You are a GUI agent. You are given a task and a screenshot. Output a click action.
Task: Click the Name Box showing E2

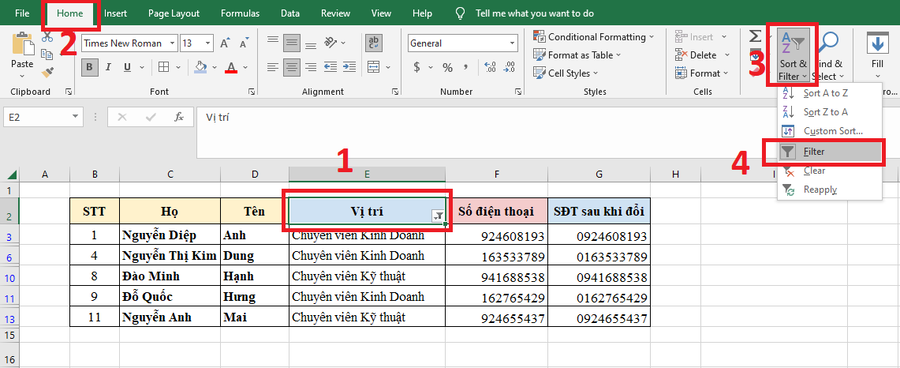click(43, 117)
